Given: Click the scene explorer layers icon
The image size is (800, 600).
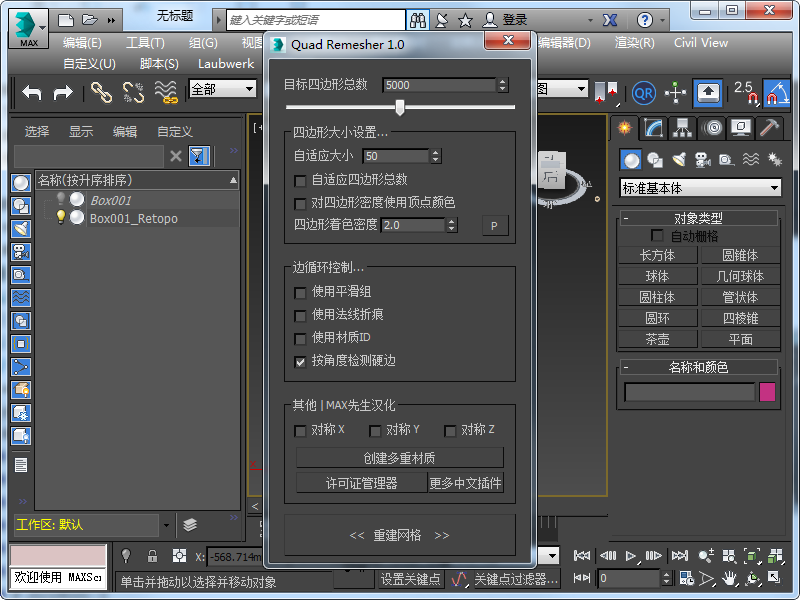Looking at the screenshot, I should click(190, 524).
